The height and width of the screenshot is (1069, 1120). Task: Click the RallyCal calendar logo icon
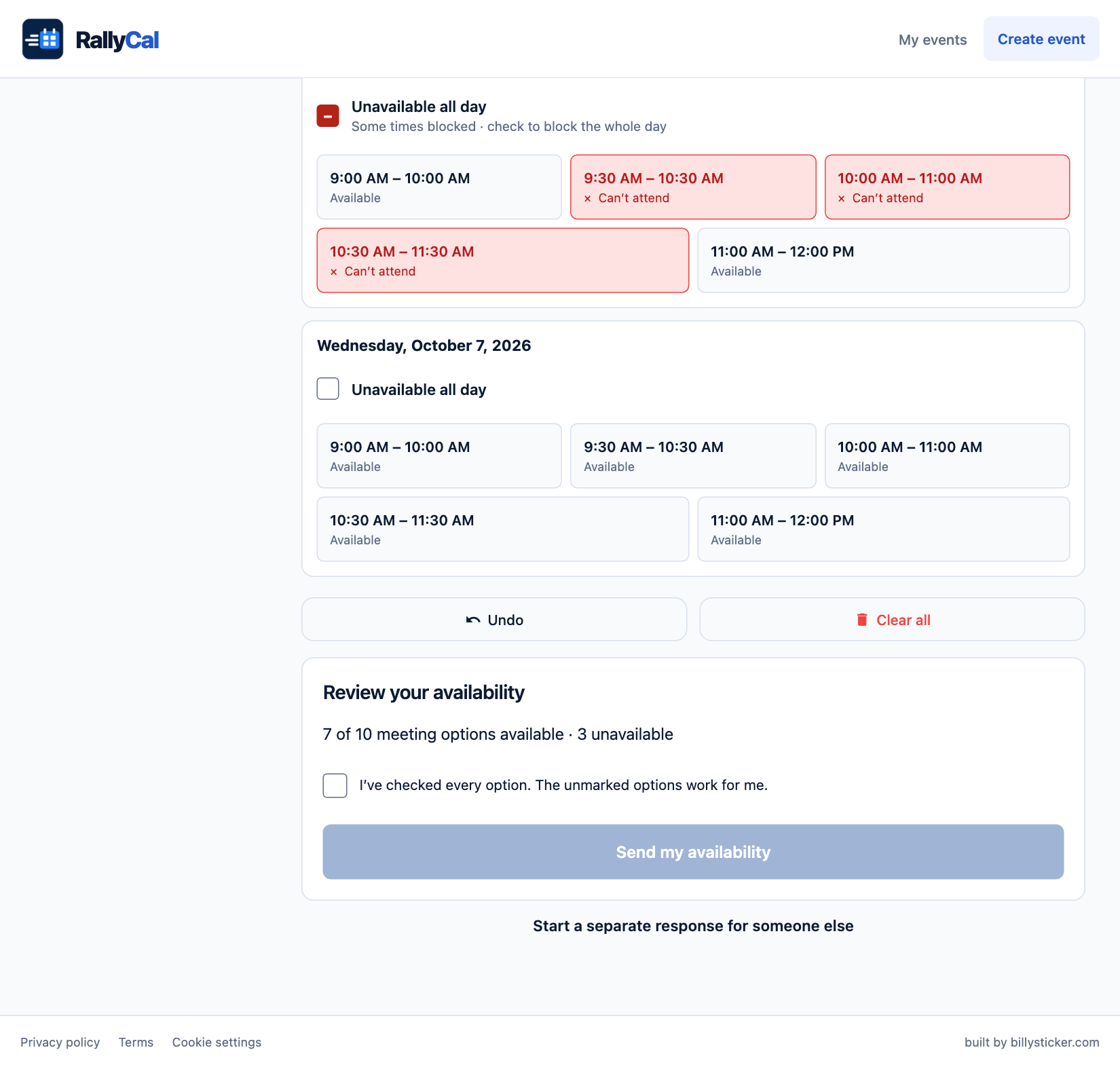click(43, 39)
